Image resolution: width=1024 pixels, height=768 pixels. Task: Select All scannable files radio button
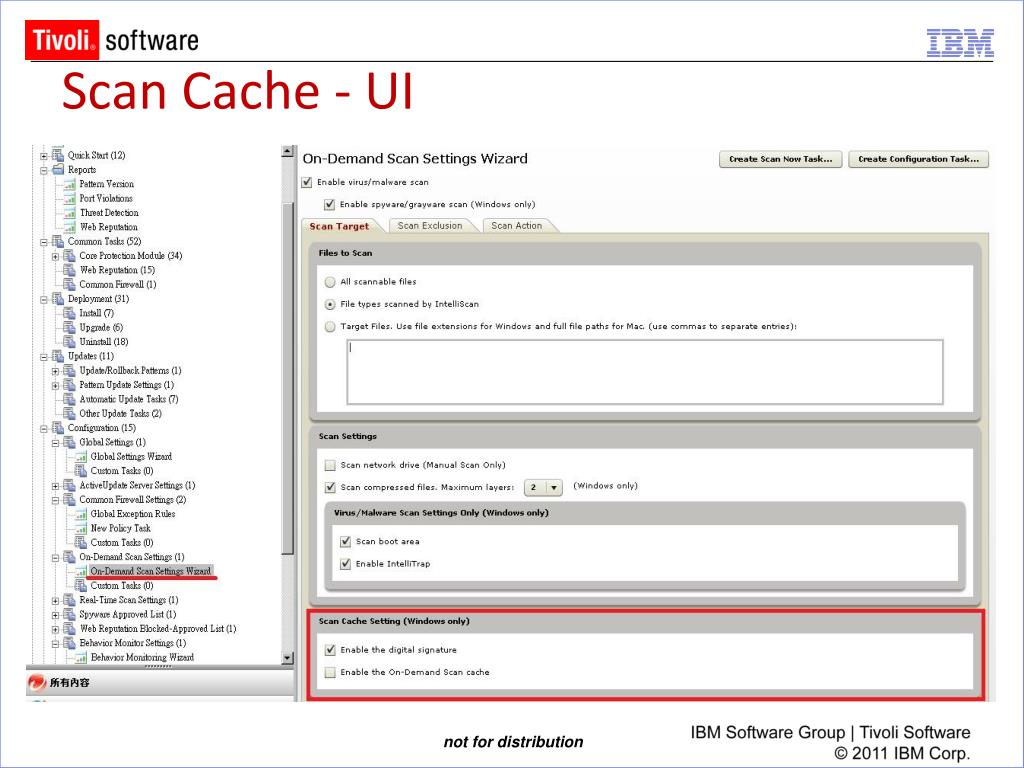tap(330, 282)
